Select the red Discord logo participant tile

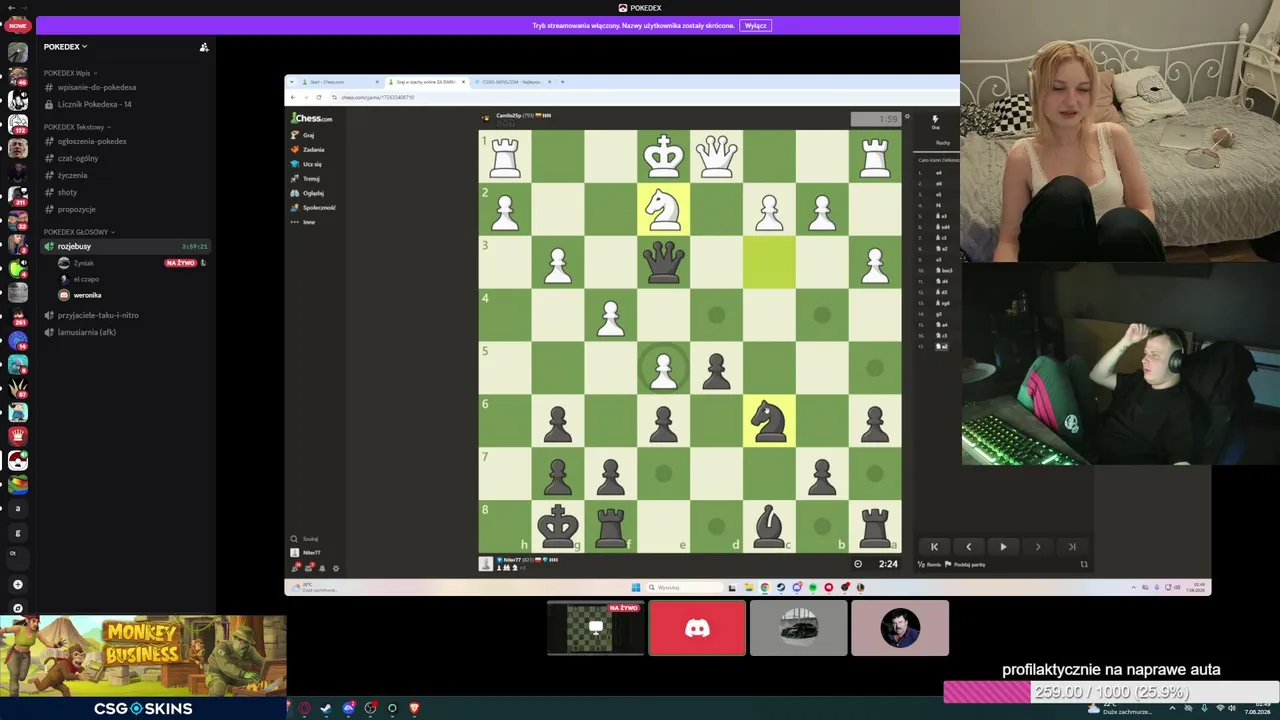click(x=697, y=628)
